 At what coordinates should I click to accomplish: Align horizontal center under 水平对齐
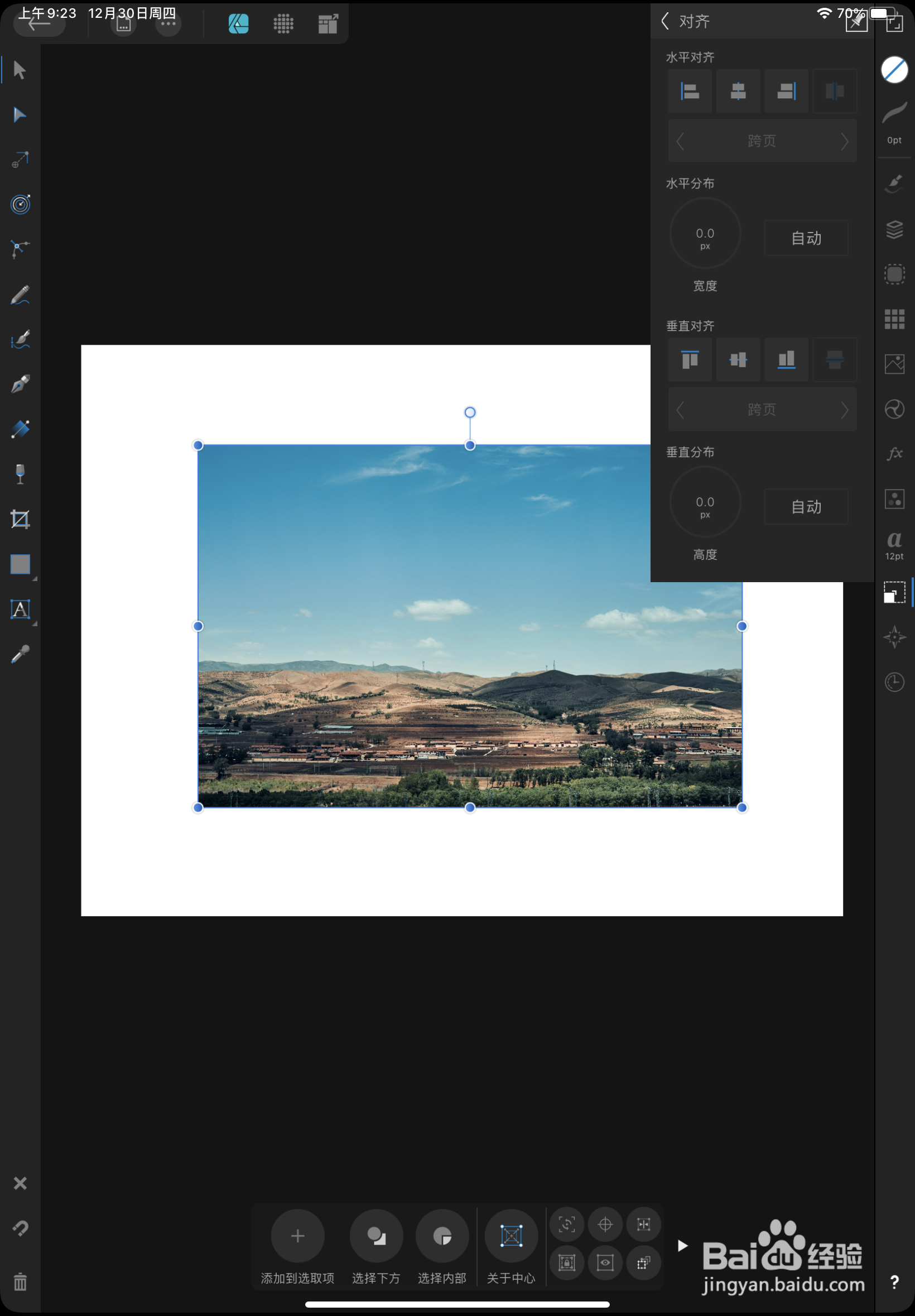pyautogui.click(x=738, y=91)
